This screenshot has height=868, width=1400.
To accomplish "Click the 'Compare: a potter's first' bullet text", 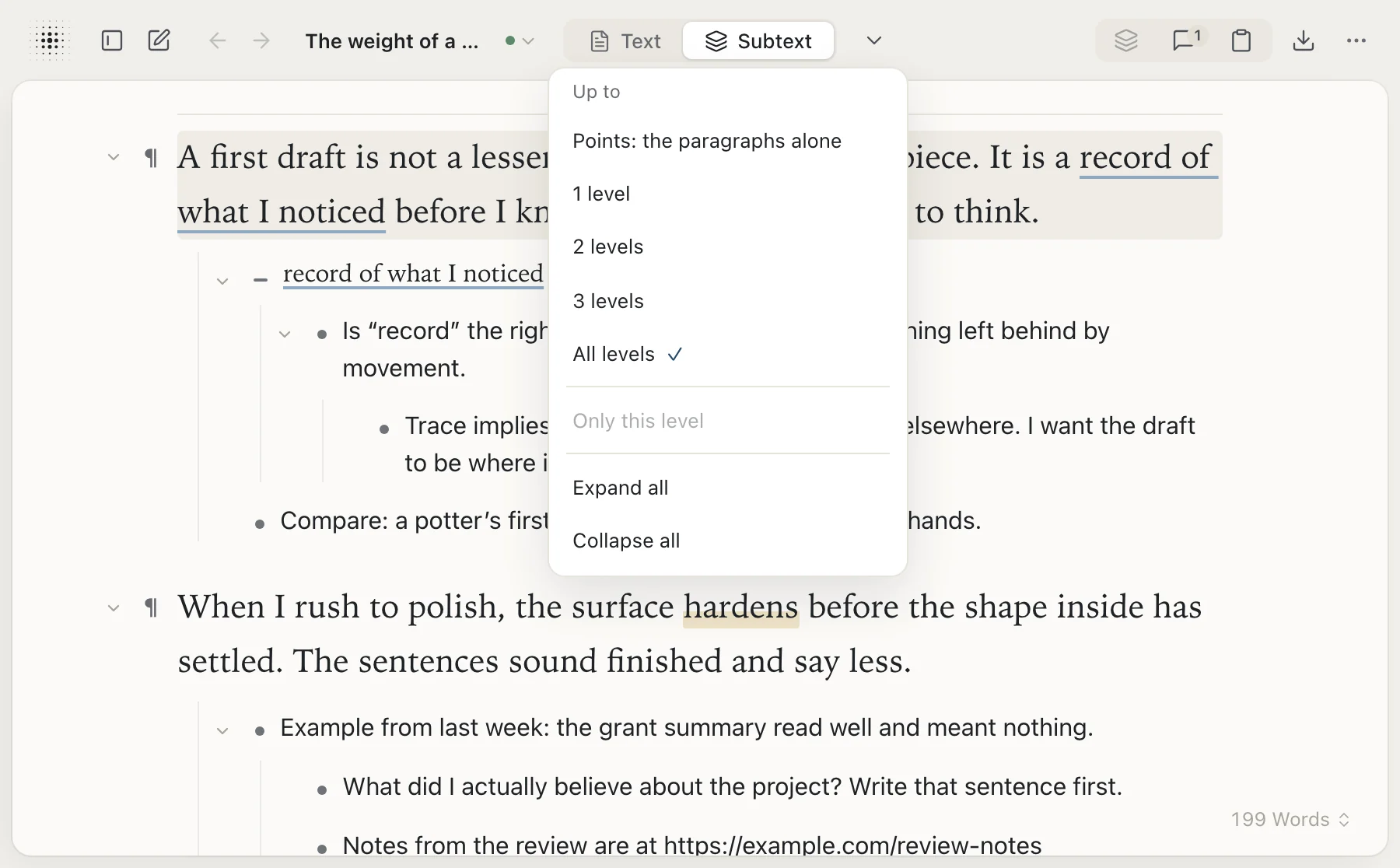I will coord(415,520).
